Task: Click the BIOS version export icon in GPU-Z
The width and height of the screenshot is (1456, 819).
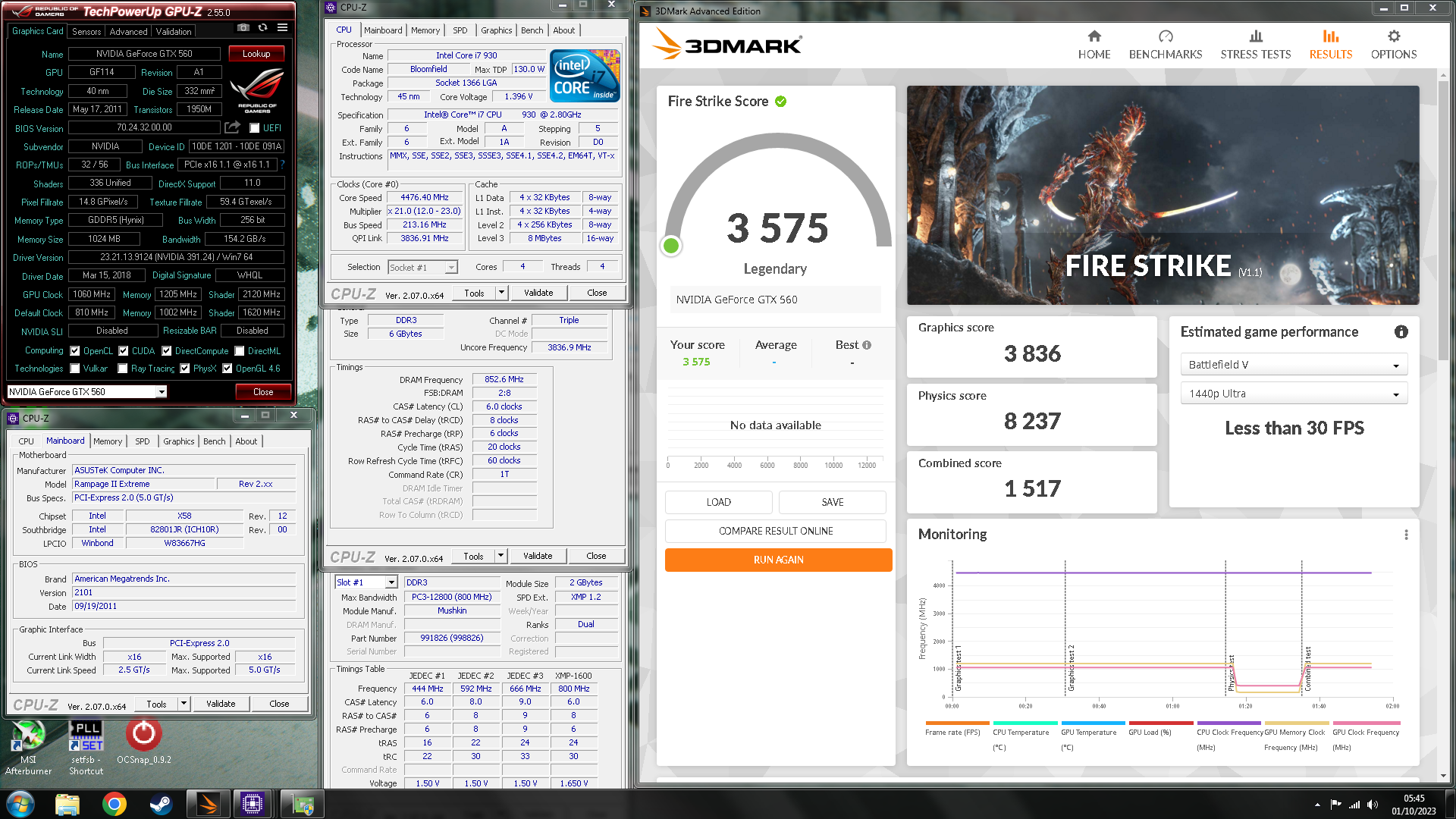Action: click(232, 127)
